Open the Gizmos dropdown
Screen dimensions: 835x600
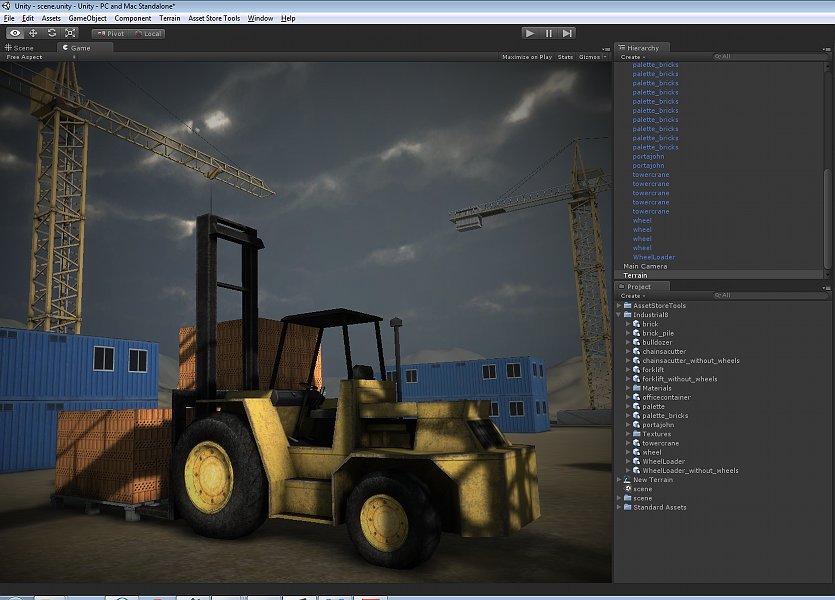point(592,57)
